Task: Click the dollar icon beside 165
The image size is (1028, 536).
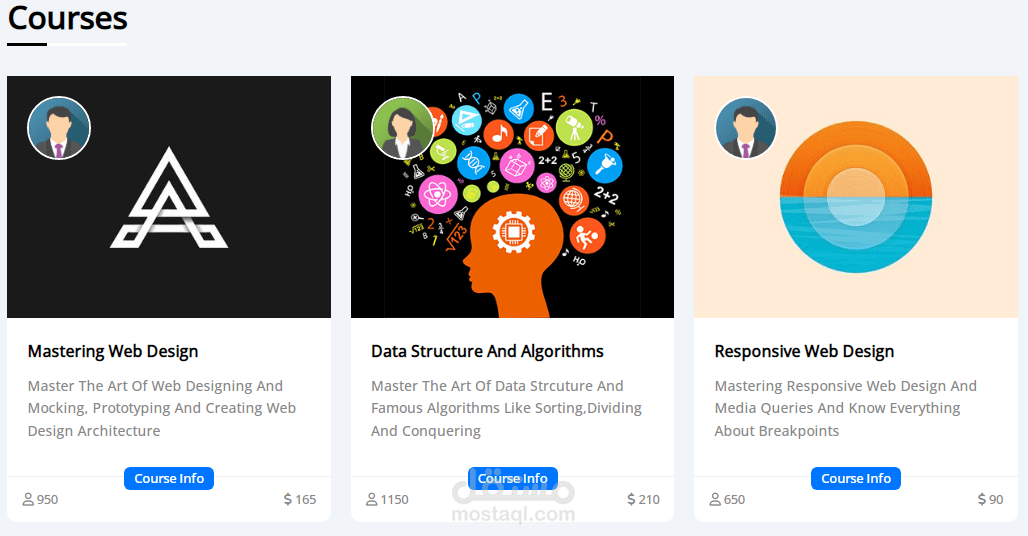Action: click(x=288, y=499)
